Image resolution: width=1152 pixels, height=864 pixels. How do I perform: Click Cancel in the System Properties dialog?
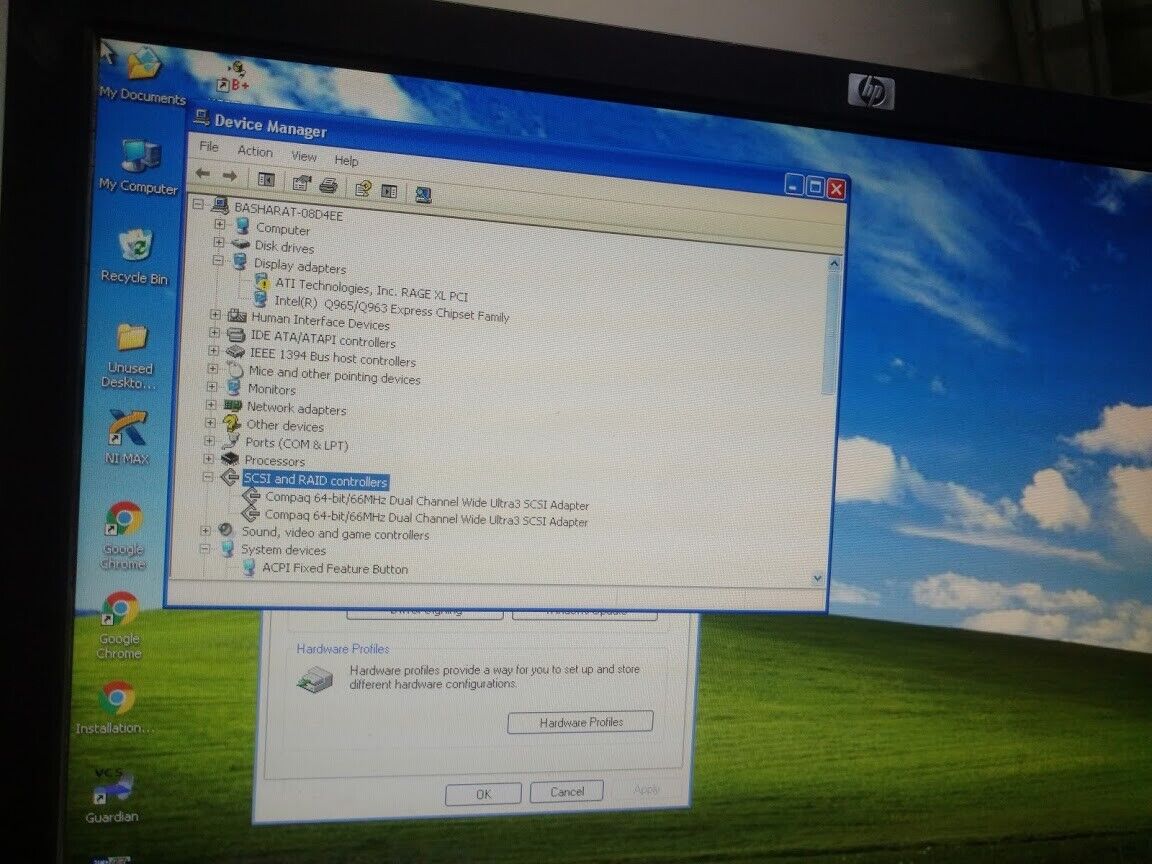pyautogui.click(x=567, y=791)
